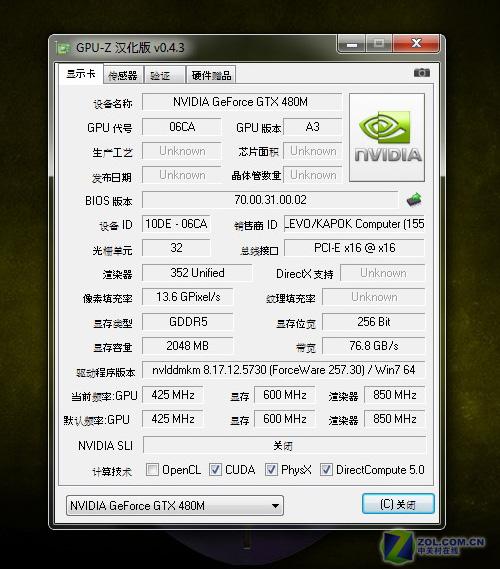Click the NVIDIA SLI status field 关闭
The image size is (500, 569).
(x=284, y=445)
